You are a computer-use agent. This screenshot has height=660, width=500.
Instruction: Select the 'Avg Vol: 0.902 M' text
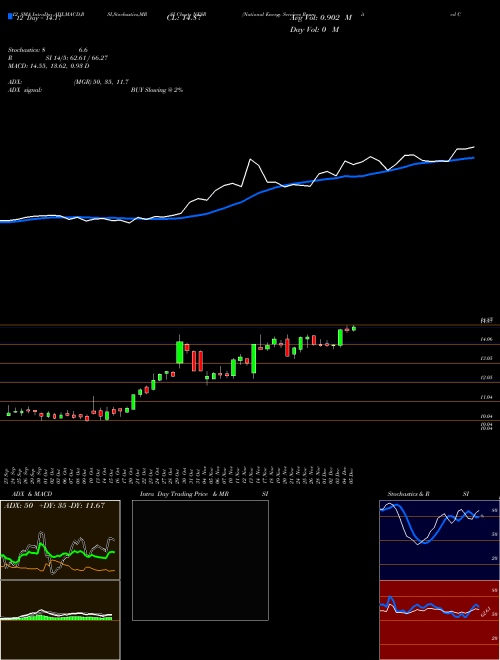click(321, 18)
